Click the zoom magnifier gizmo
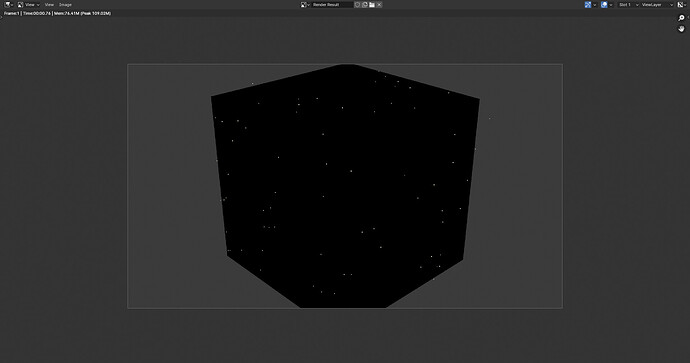This screenshot has width=690, height=363. [681, 18]
